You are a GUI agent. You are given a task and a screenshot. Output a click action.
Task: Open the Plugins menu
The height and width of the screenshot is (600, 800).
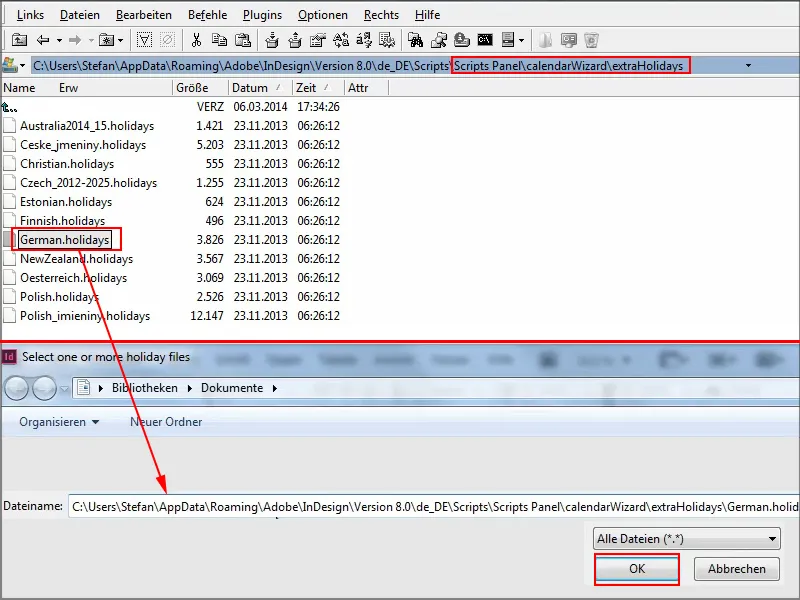pyautogui.click(x=262, y=15)
